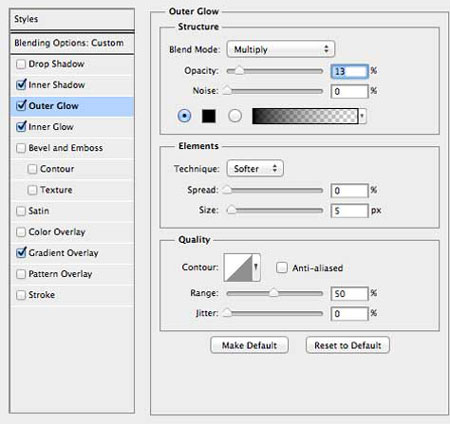Screen dimensions: 450x424
Task: Click the Range slider handle
Action: tap(273, 293)
